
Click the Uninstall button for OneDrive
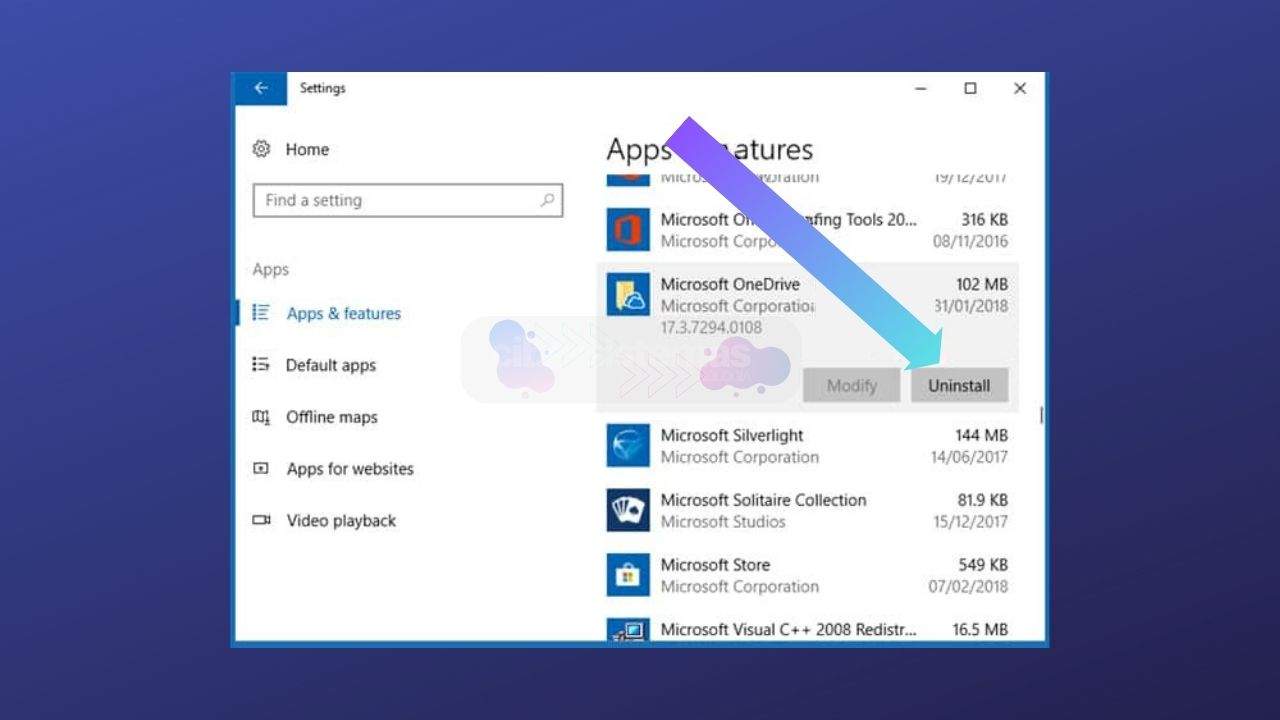pos(959,385)
